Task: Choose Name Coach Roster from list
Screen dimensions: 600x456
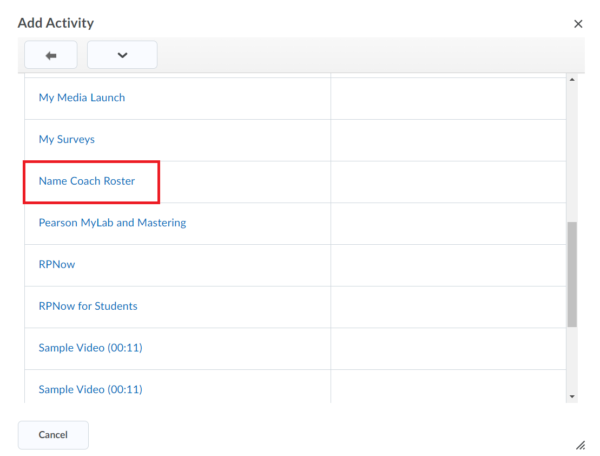Action: click(x=86, y=181)
